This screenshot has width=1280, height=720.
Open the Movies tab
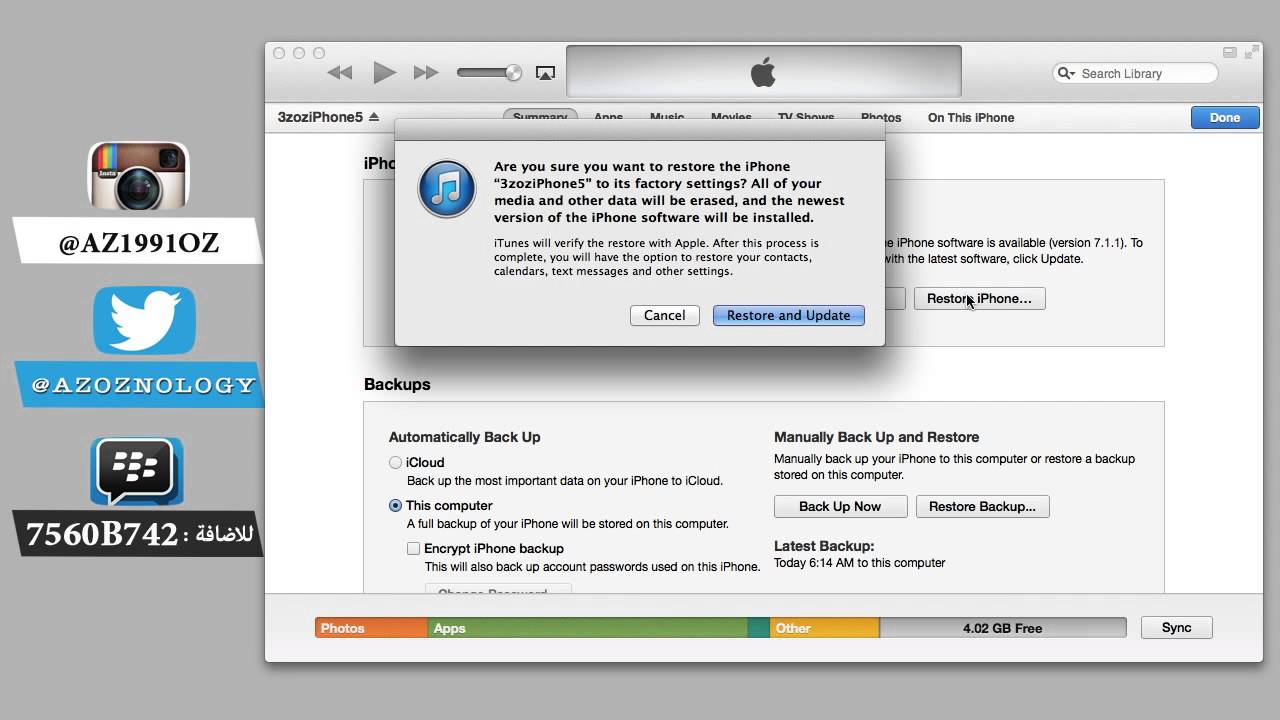click(x=731, y=117)
